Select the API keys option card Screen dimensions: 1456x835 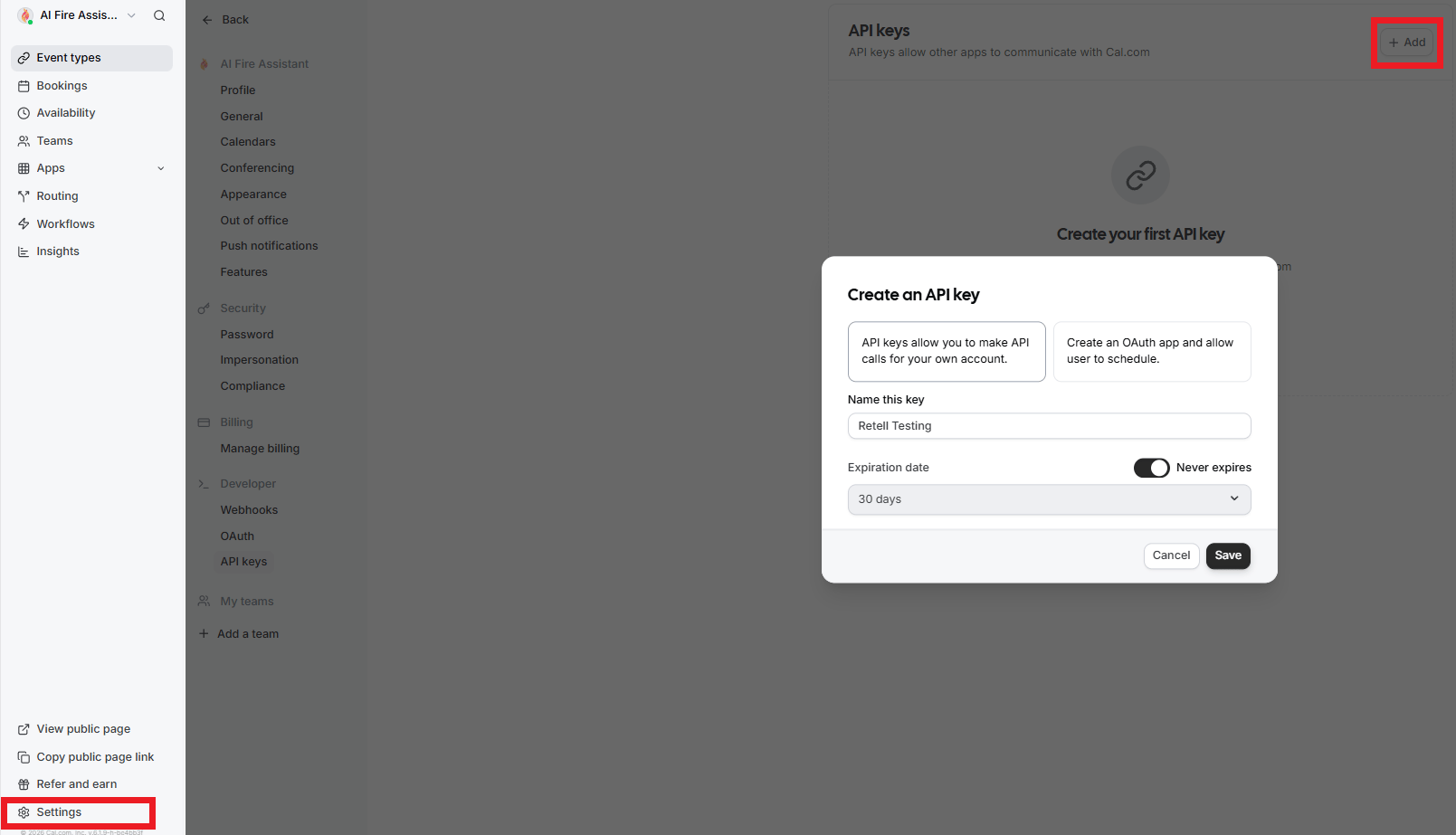click(947, 351)
